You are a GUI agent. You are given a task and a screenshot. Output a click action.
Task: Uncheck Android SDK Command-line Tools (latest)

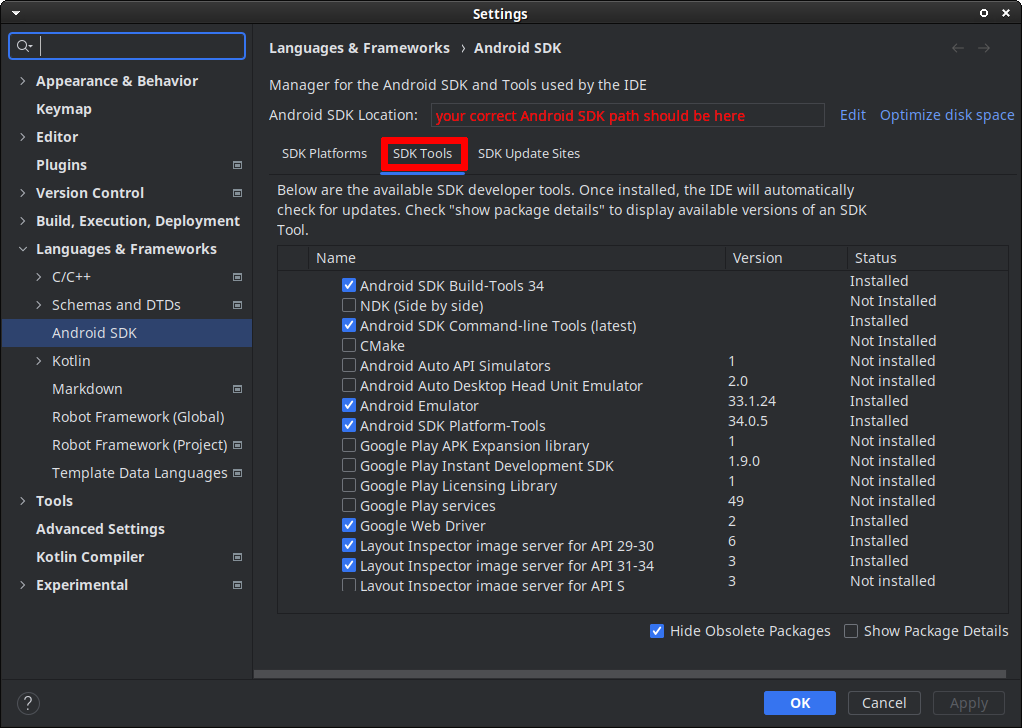349,325
